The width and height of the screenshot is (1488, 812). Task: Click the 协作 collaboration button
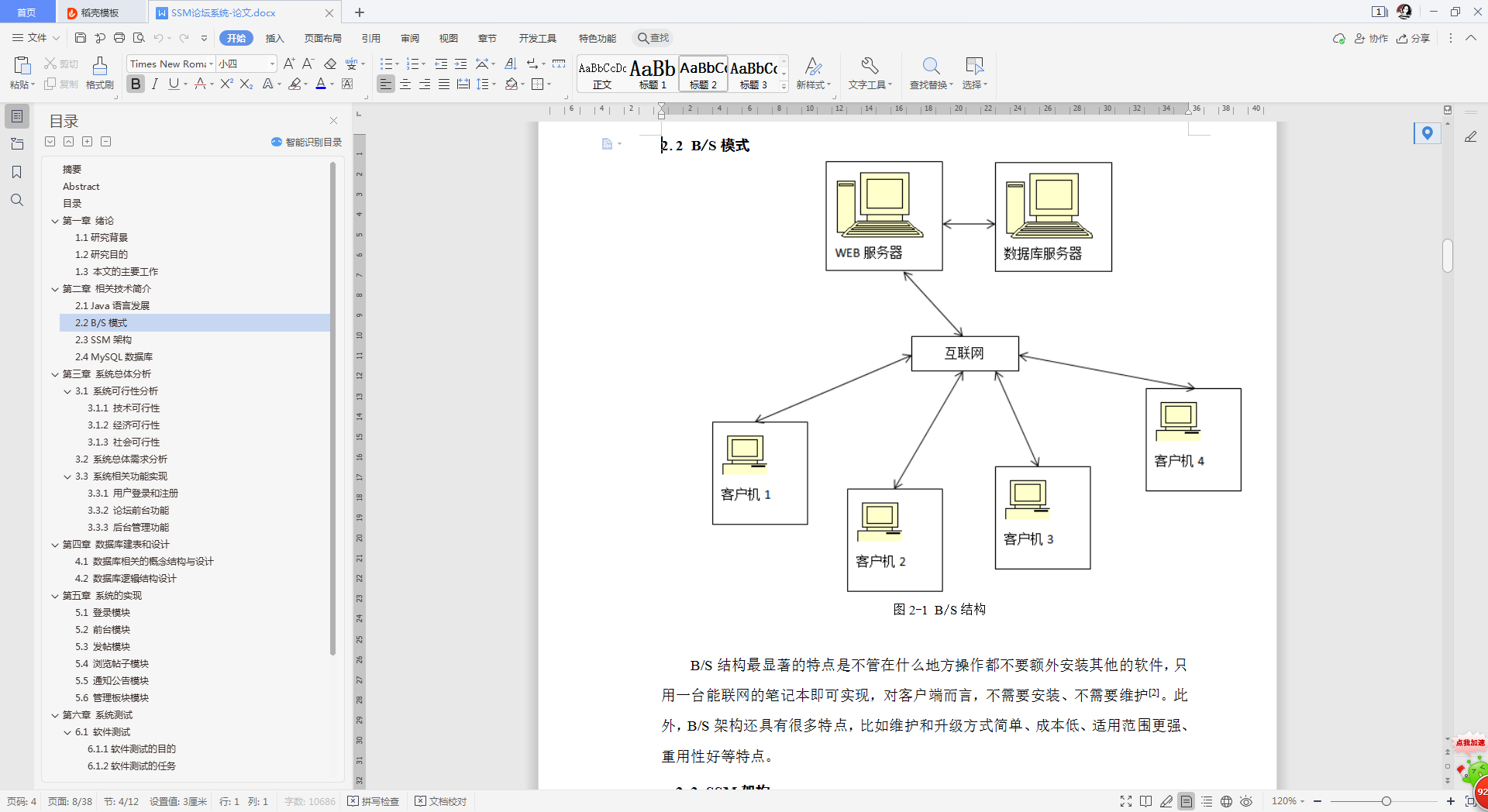(1371, 38)
